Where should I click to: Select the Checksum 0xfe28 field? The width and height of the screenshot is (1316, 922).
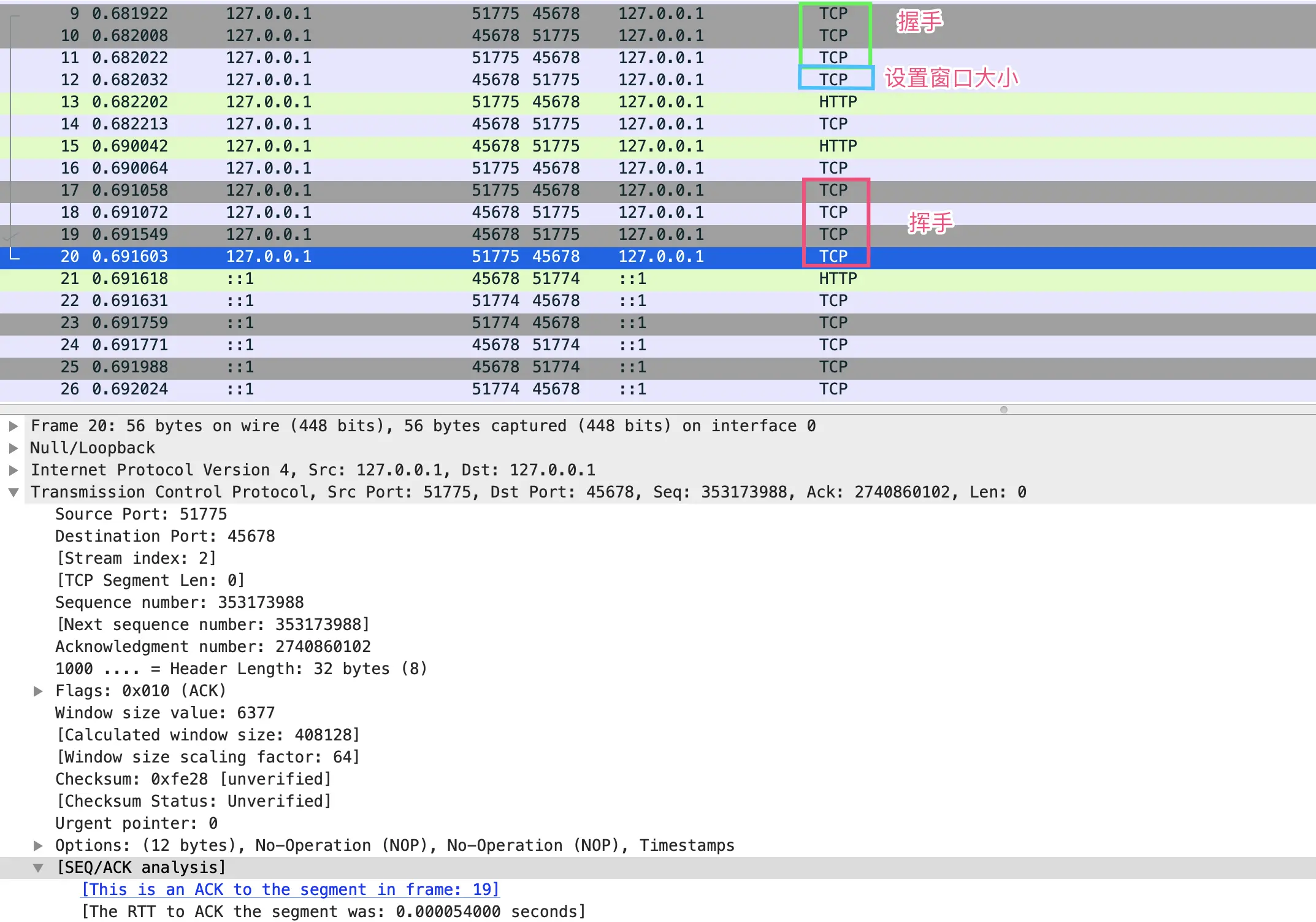click(x=193, y=779)
